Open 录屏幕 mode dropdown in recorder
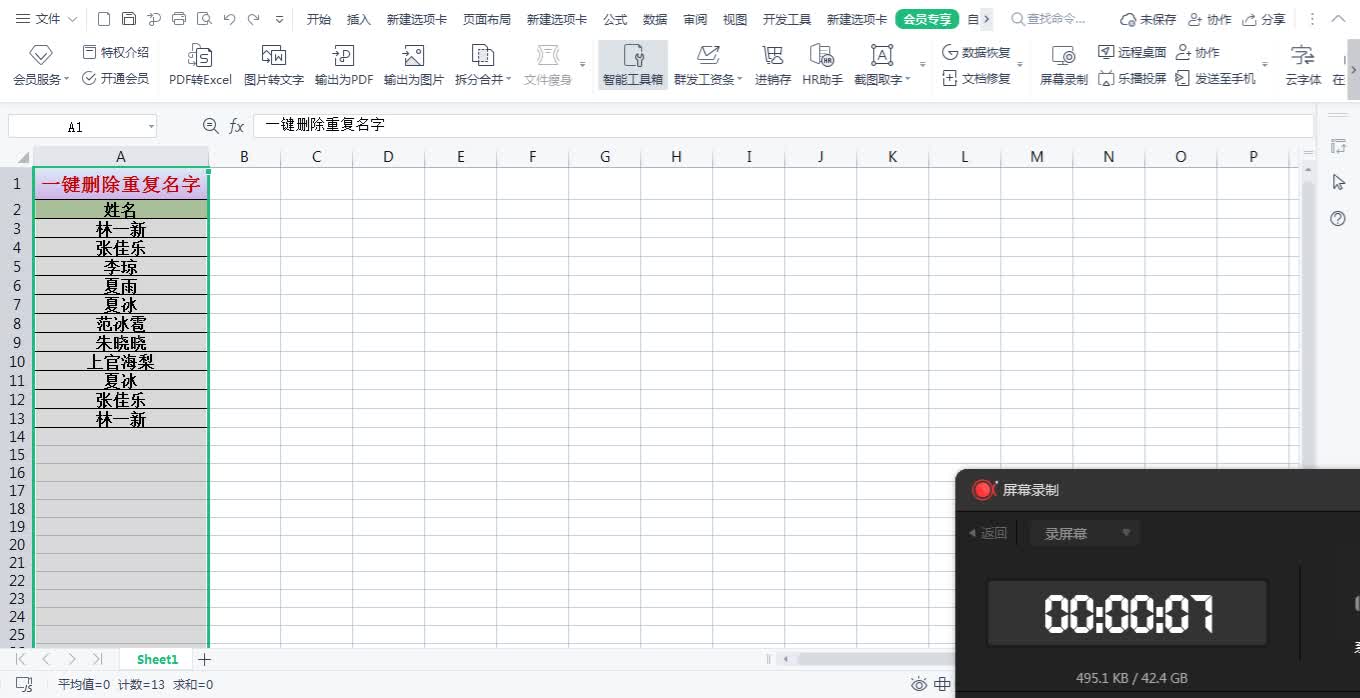 click(1085, 533)
